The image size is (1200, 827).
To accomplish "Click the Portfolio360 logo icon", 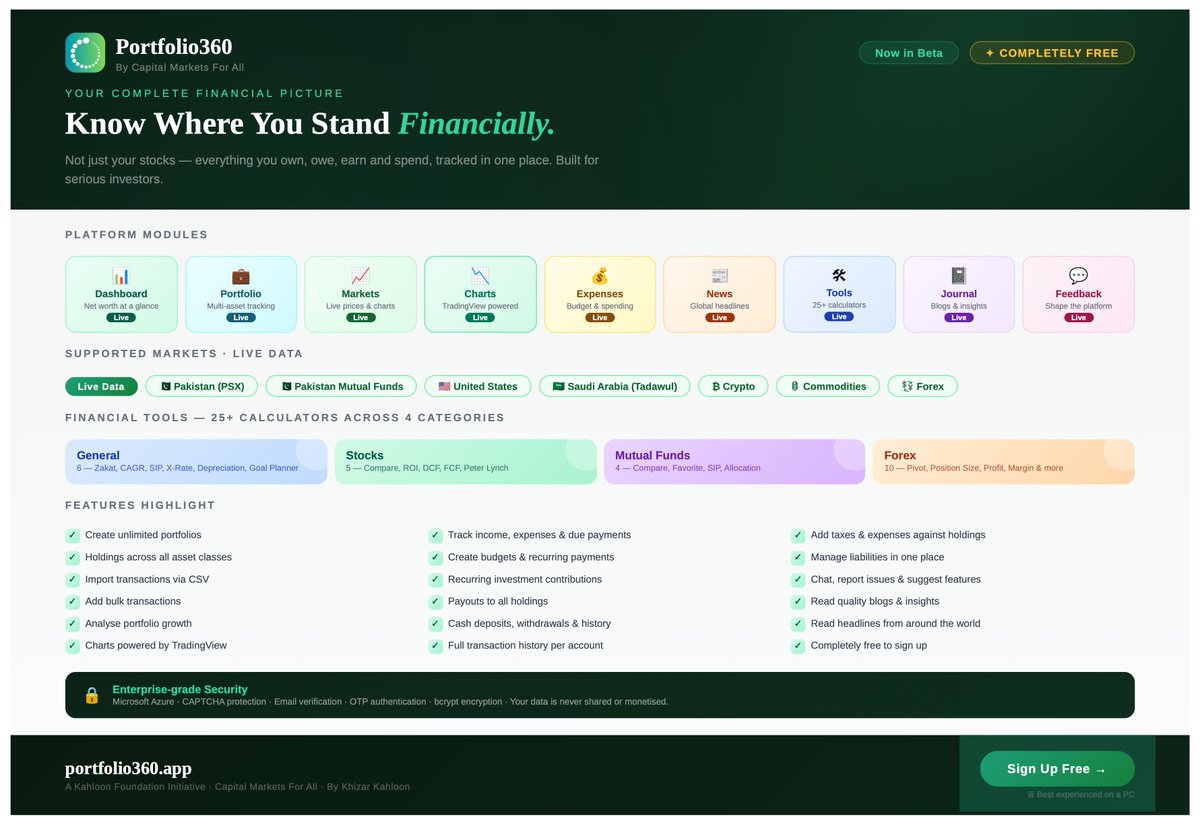I will [85, 53].
